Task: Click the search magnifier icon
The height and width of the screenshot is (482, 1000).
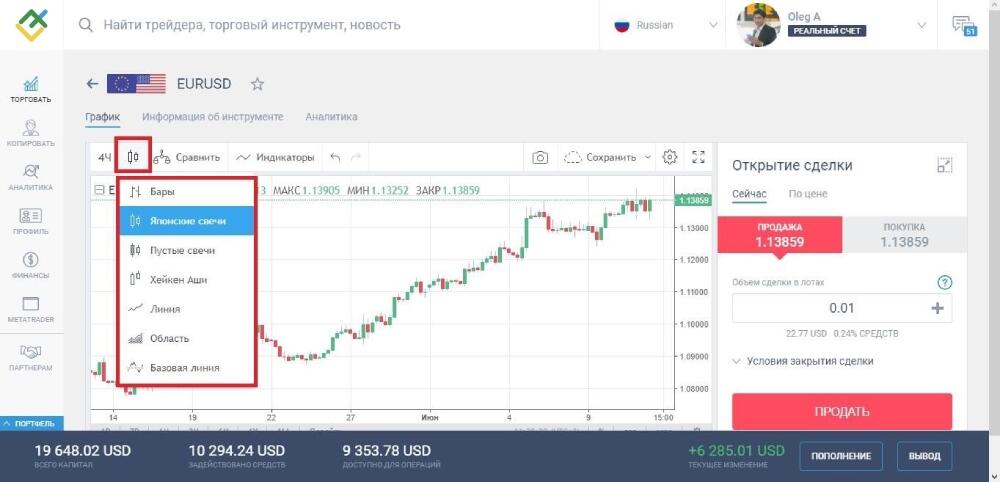Action: click(x=85, y=26)
